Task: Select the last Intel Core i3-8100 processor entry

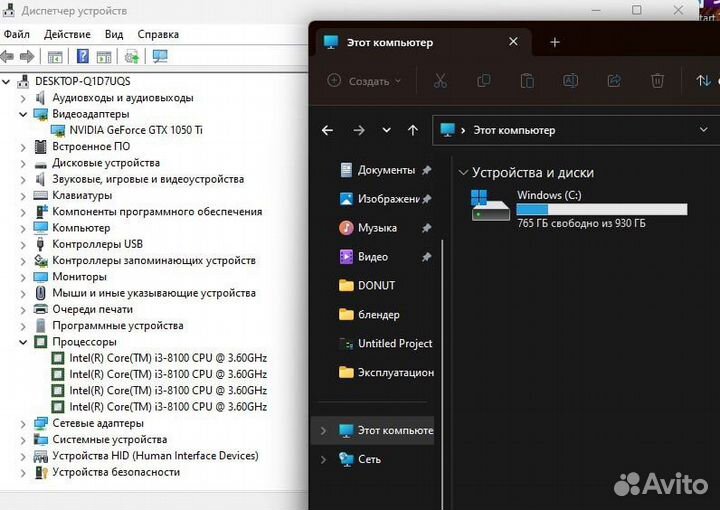Action: (168, 407)
